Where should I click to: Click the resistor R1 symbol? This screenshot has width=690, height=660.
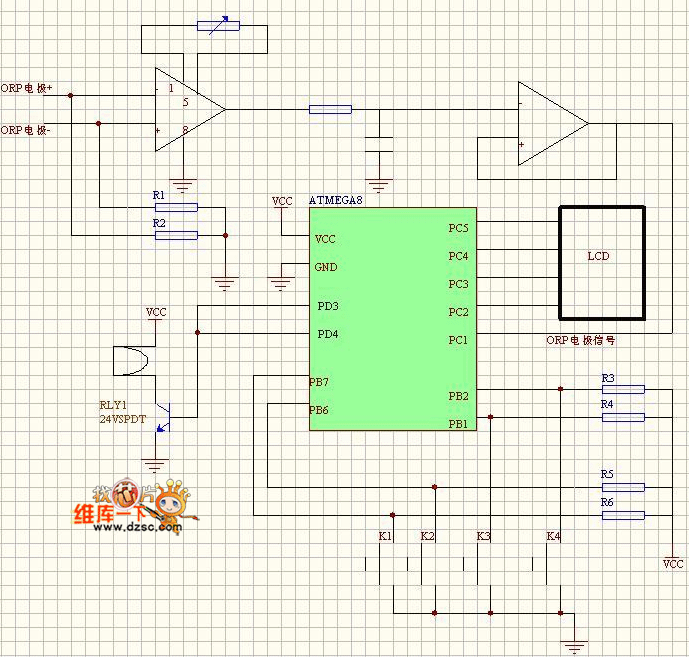[177, 207]
